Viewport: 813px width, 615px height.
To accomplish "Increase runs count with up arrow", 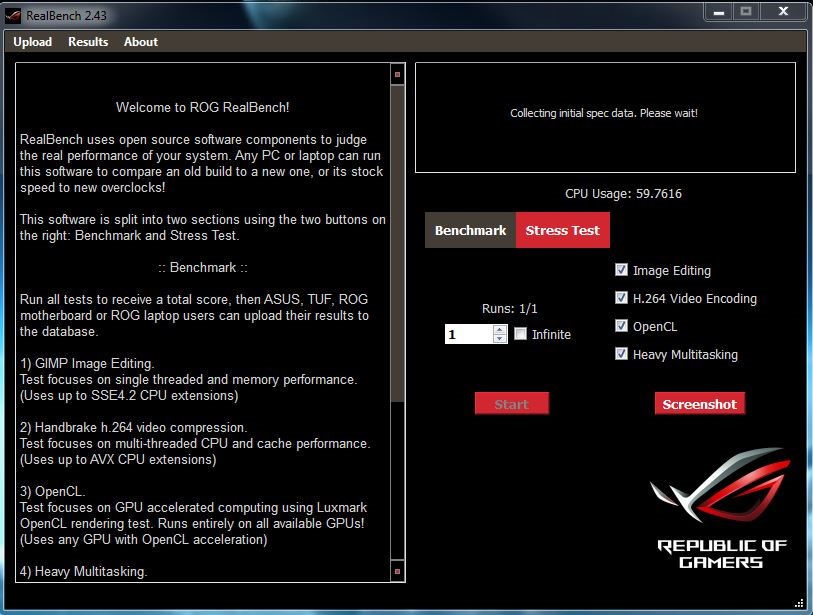I will tap(500, 329).
